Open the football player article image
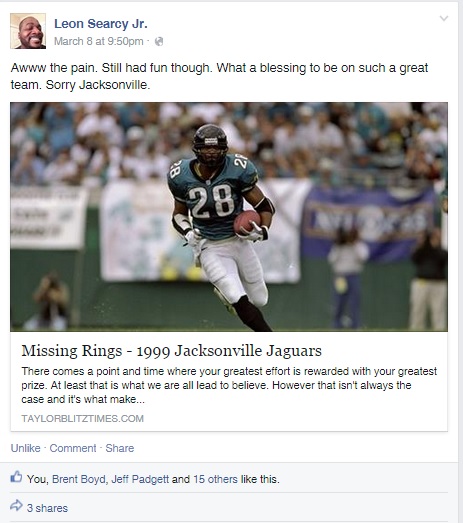 pyautogui.click(x=229, y=217)
